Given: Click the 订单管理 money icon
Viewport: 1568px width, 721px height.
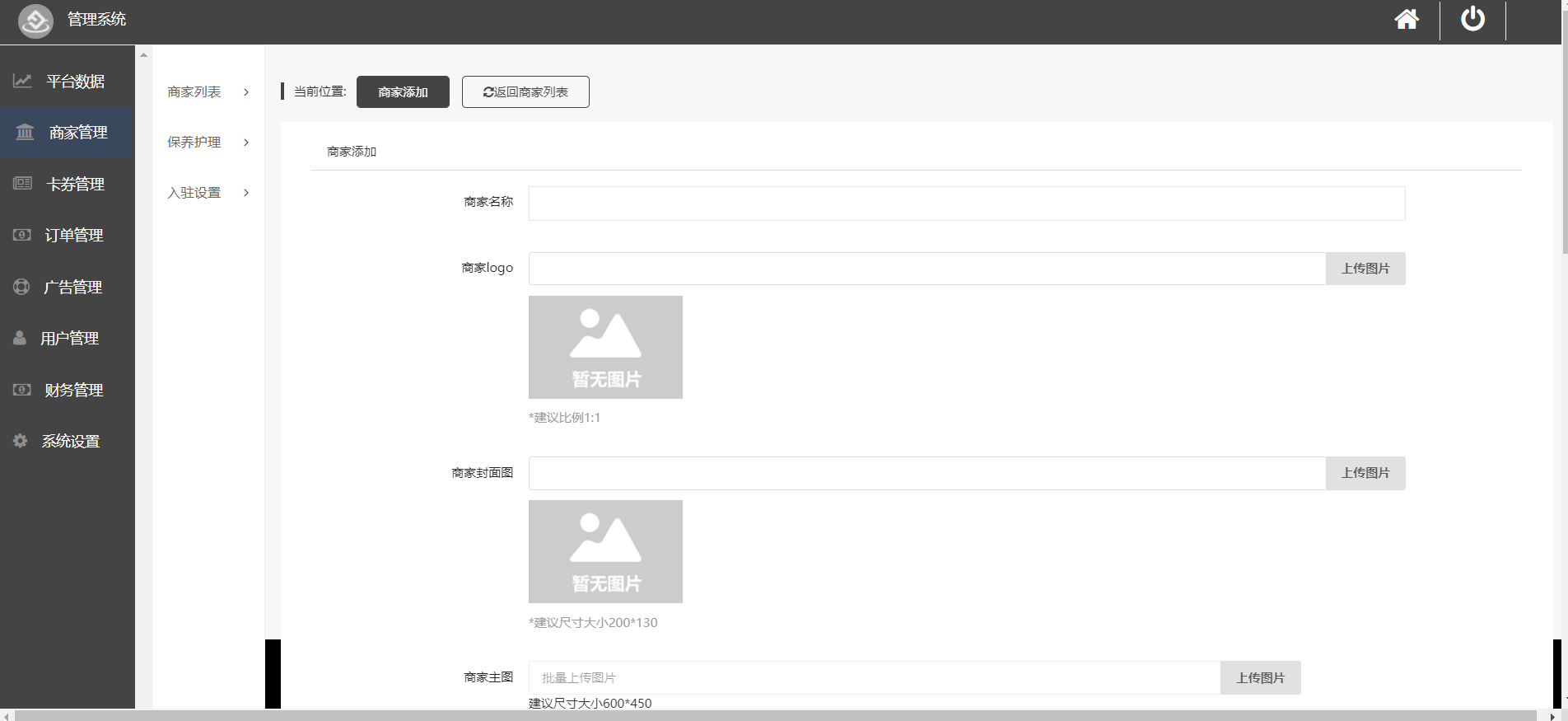Looking at the screenshot, I should (x=22, y=235).
